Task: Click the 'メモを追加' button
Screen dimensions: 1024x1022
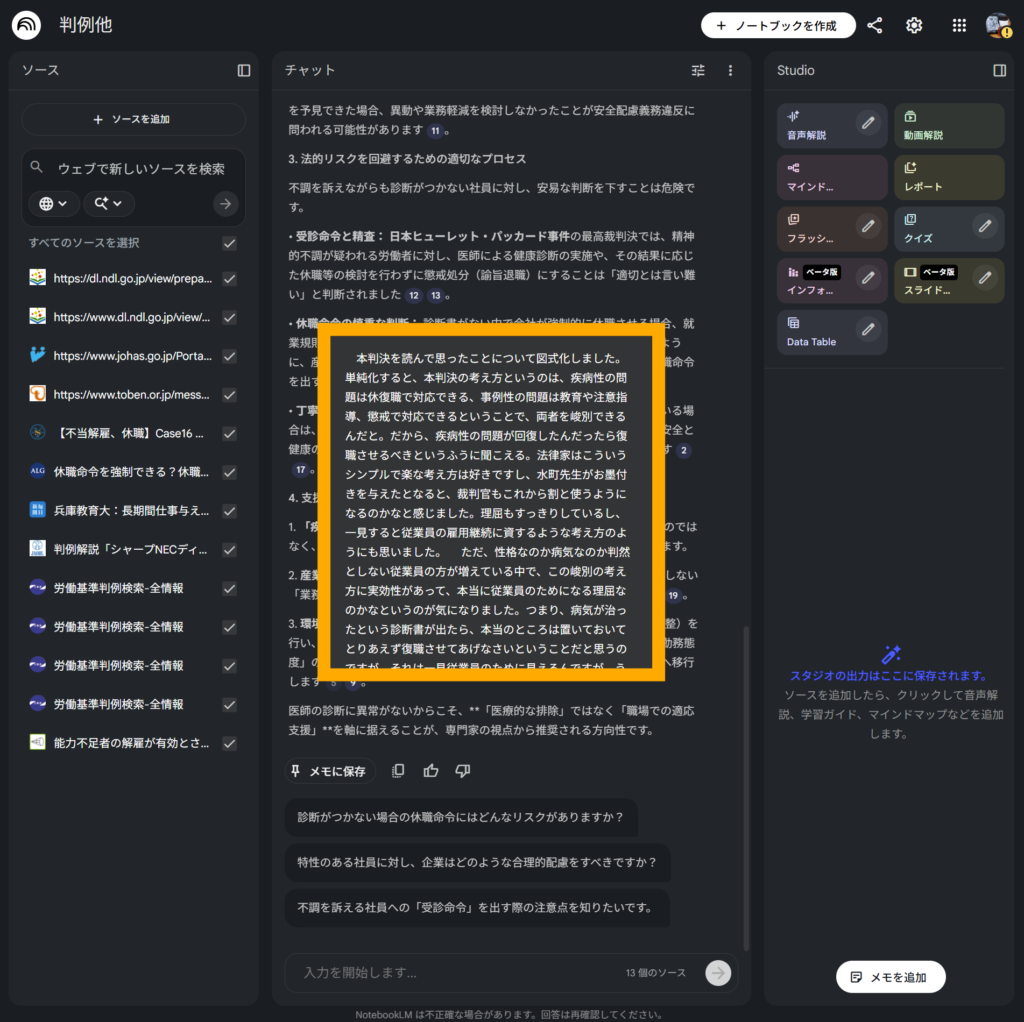Action: [890, 977]
